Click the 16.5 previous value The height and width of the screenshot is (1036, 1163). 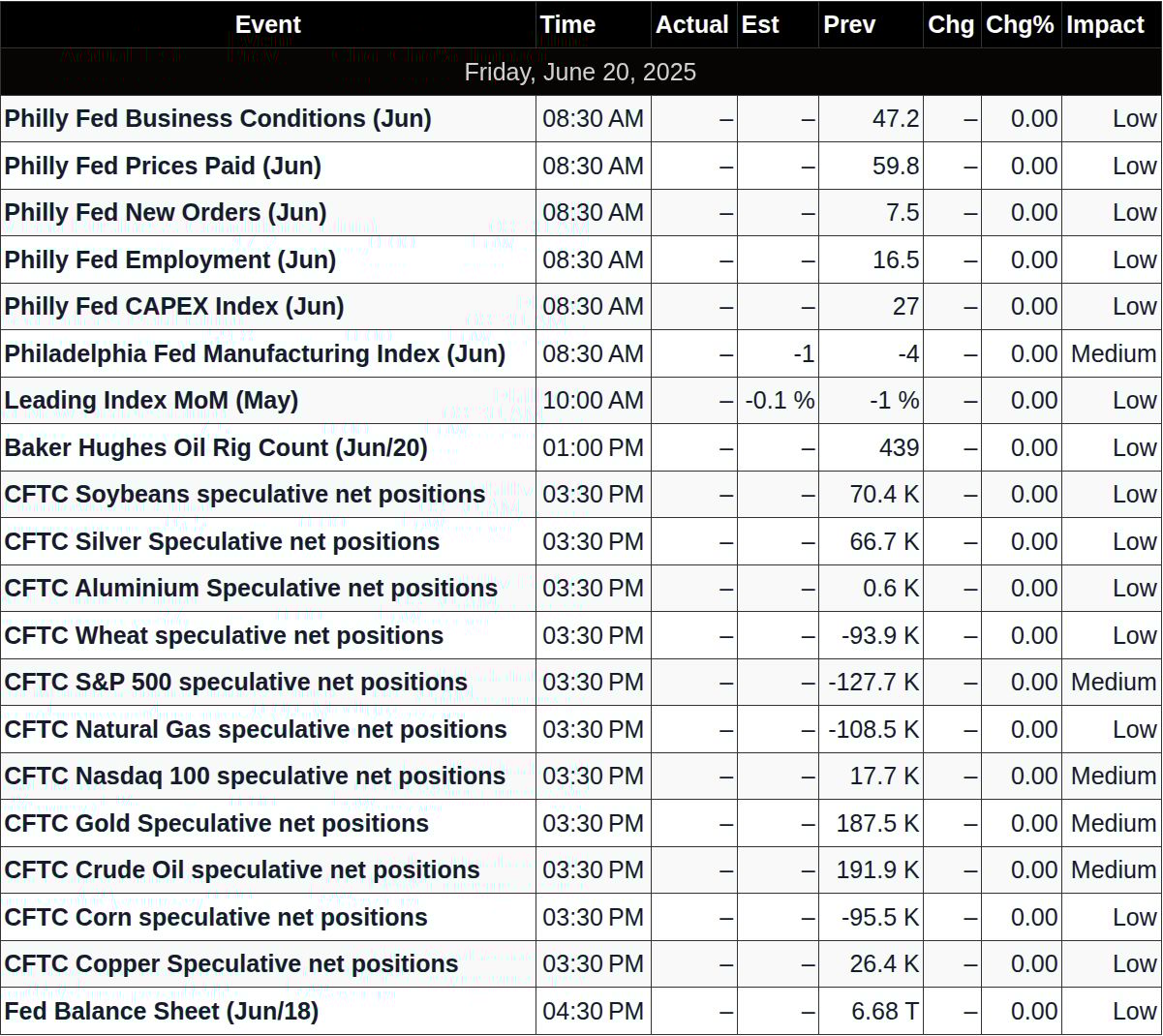(896, 260)
